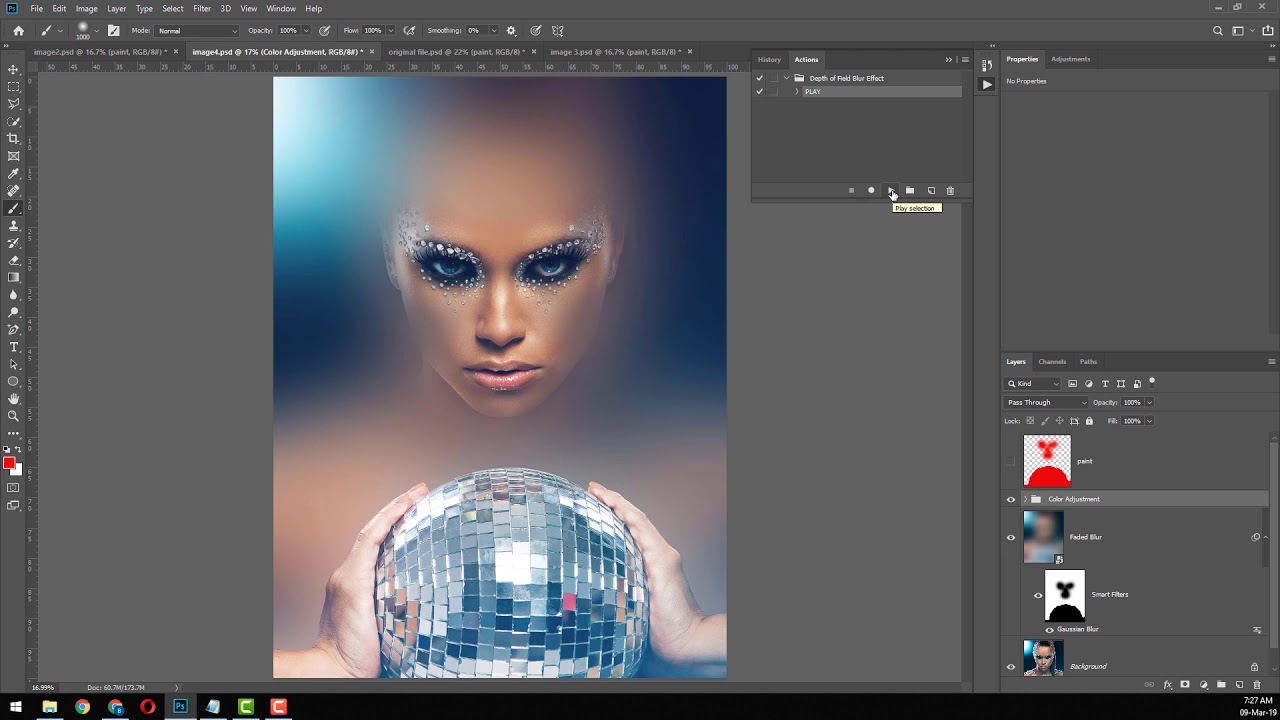Image resolution: width=1280 pixels, height=720 pixels.
Task: Collapse Depth of Field Blur Effect set
Action: [786, 78]
